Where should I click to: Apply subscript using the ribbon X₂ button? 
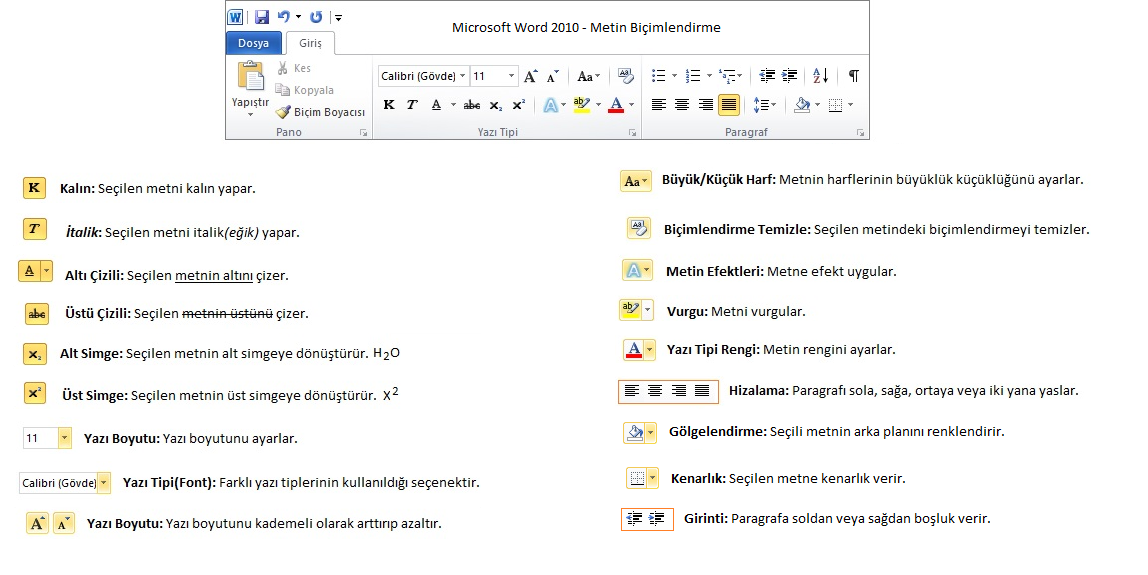click(496, 105)
